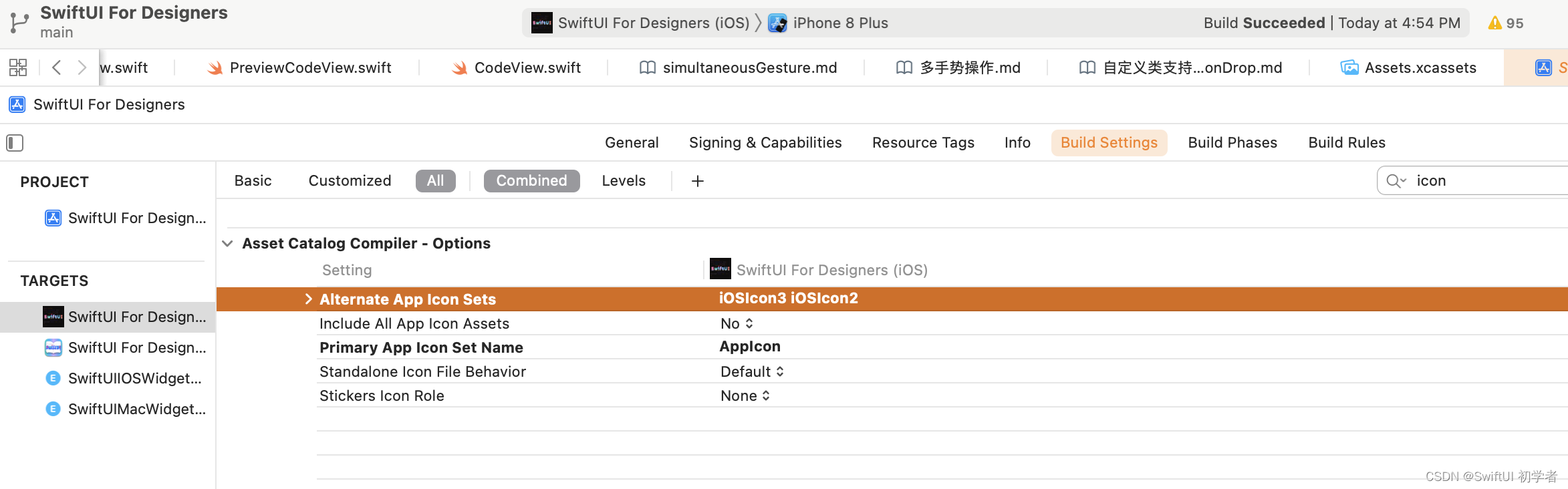Click the project icon in breadcrumb bar
This screenshot has width=1568, height=489.
17,105
